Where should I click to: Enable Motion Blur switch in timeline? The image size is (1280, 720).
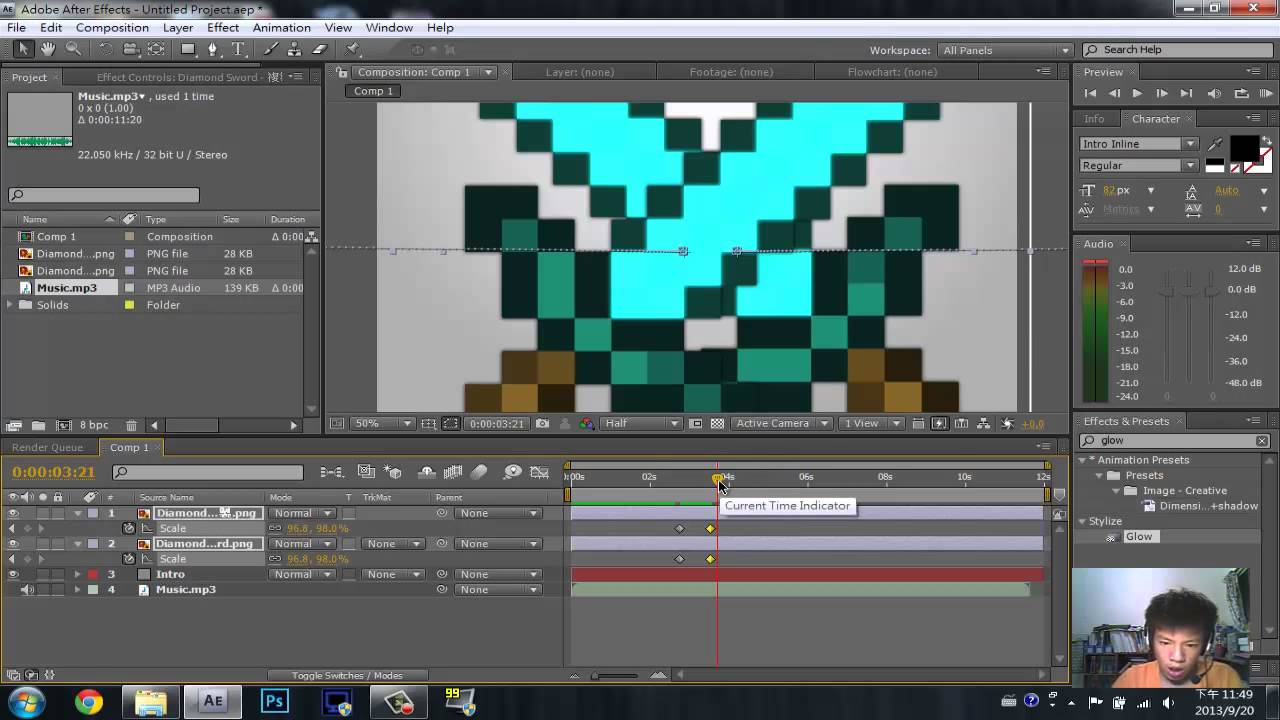(x=479, y=472)
